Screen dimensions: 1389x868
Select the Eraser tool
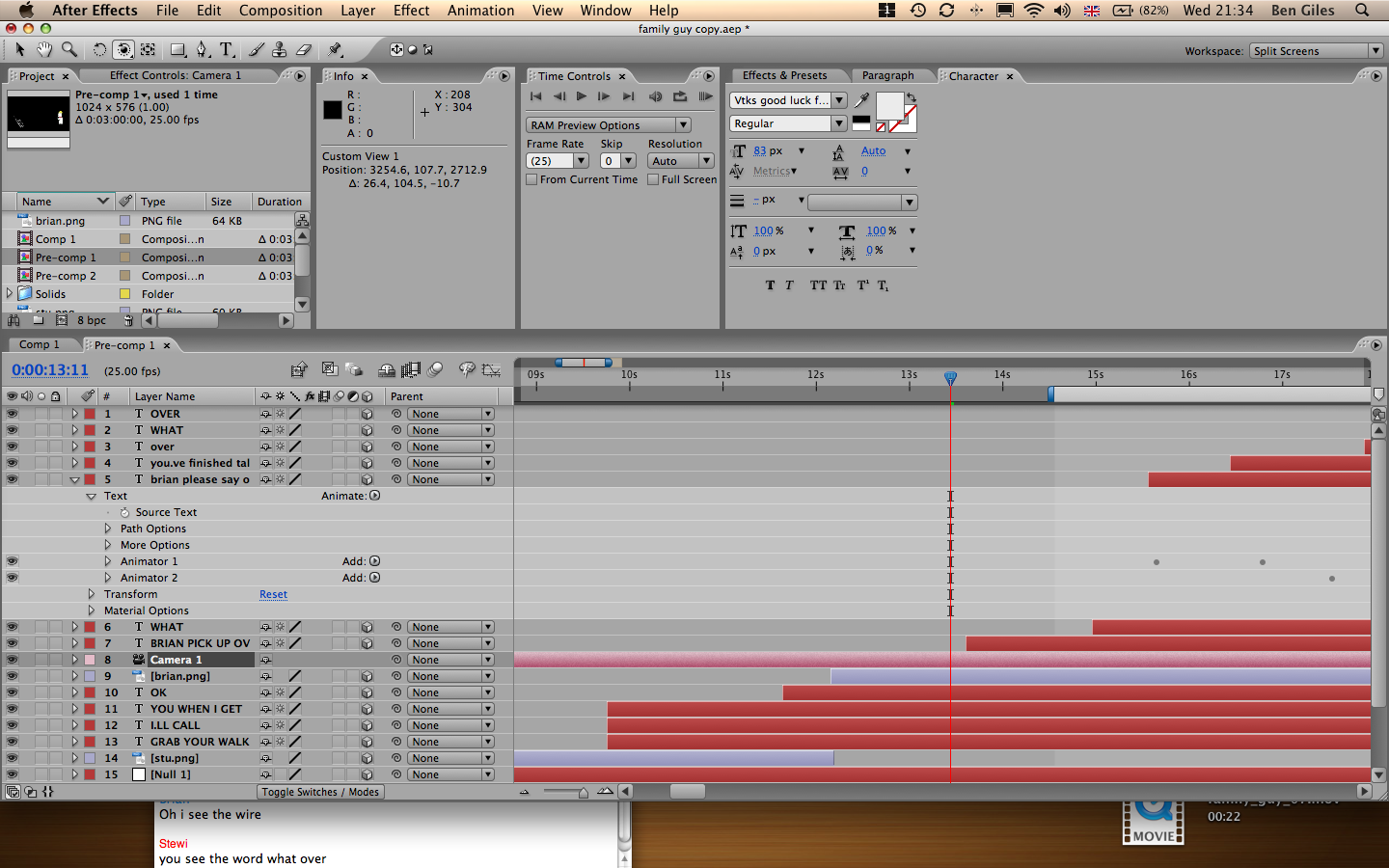pyautogui.click(x=304, y=49)
